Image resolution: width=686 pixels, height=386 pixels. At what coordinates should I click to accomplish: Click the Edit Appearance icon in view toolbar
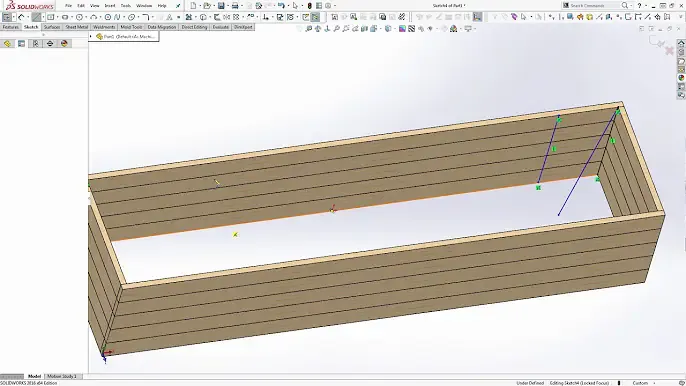pos(454,29)
